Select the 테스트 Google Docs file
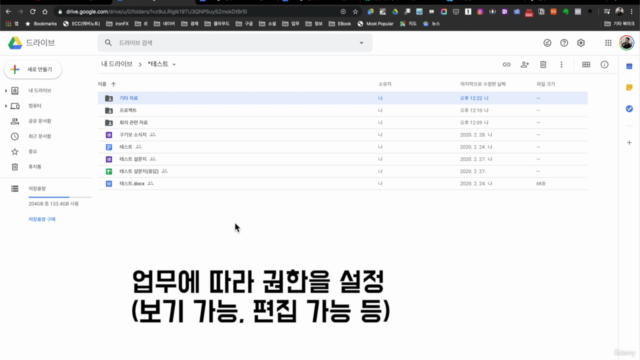640x360 pixels. (342, 147)
